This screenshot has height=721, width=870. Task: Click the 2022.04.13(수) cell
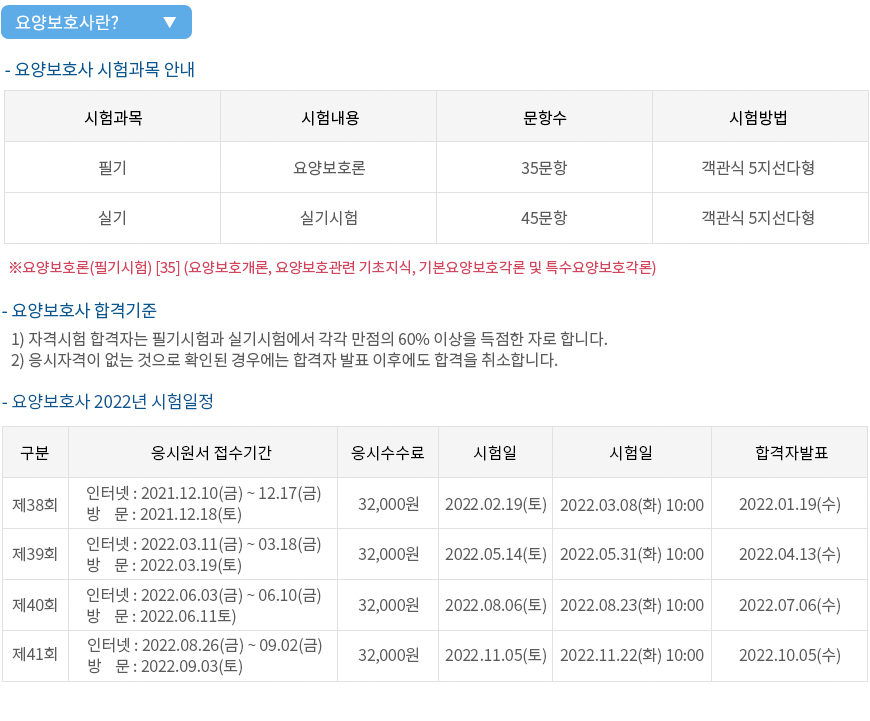(x=790, y=554)
